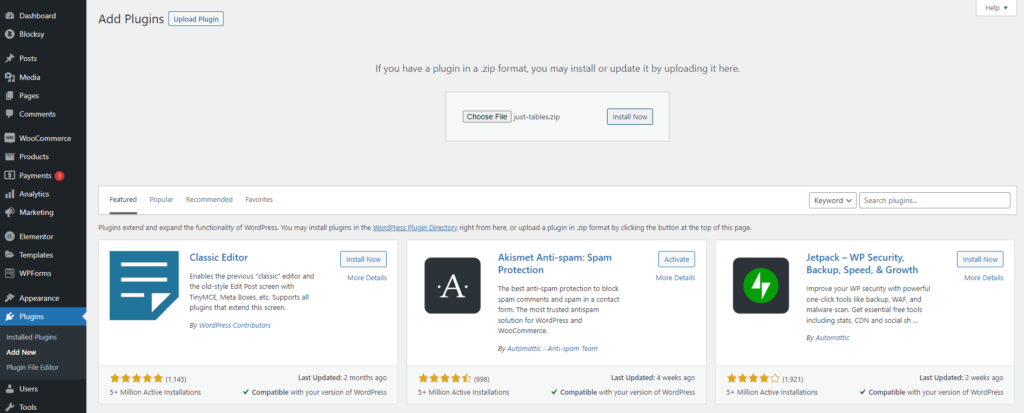Click the Pages icon in sidebar
This screenshot has width=1024, height=413.
(9, 95)
